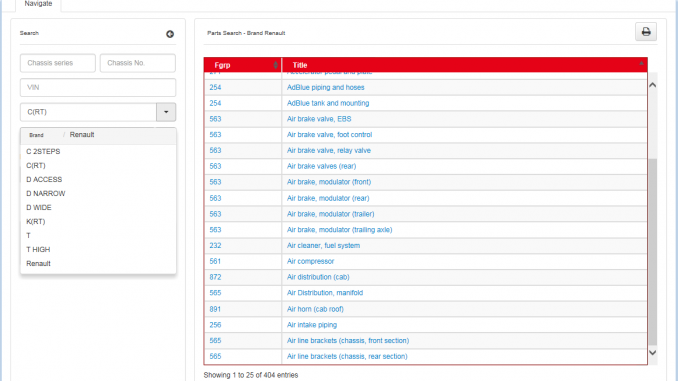
Task: Open the Navigate tab
Action: [38, 4]
